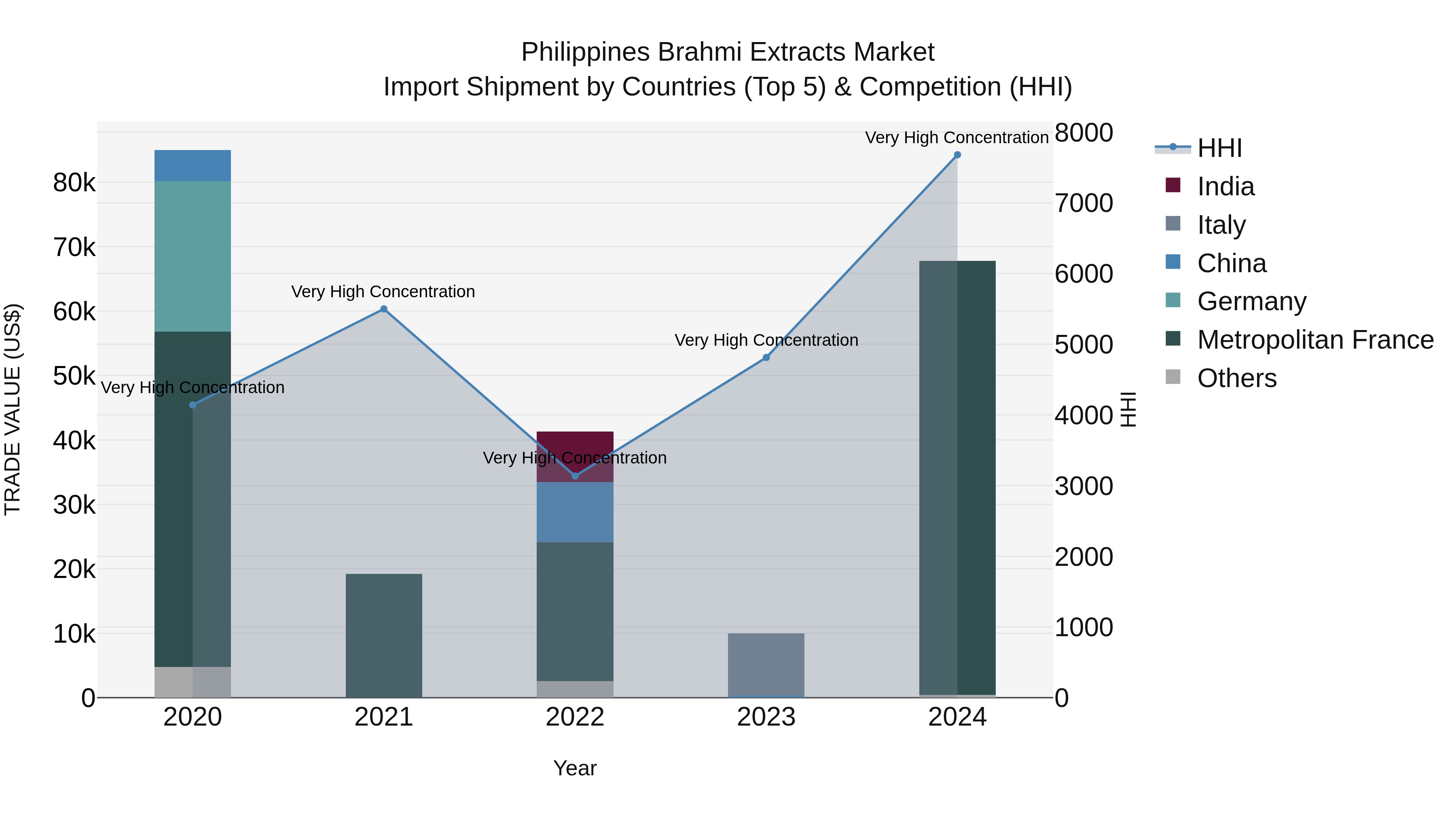The image size is (1456, 819).
Task: Click the India dark red legend swatch
Action: (x=1173, y=185)
